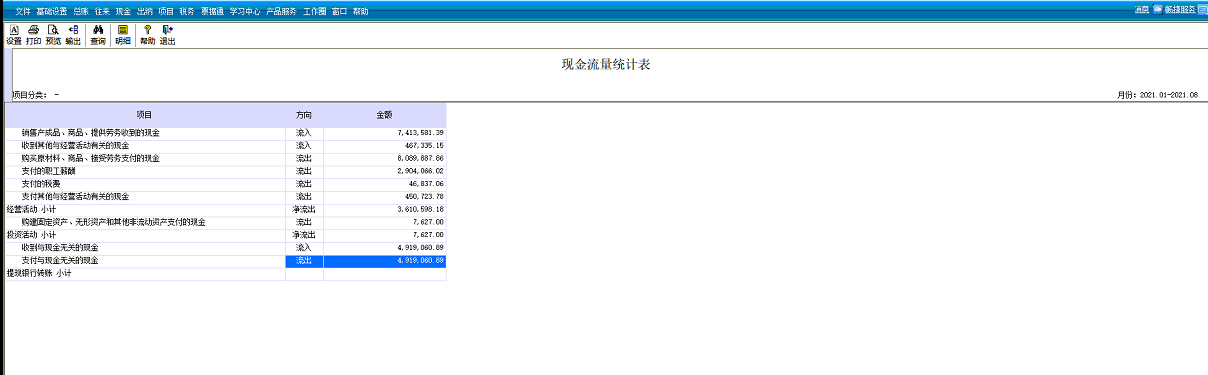Open the 设置 (settings) toolbar icon

point(13,35)
